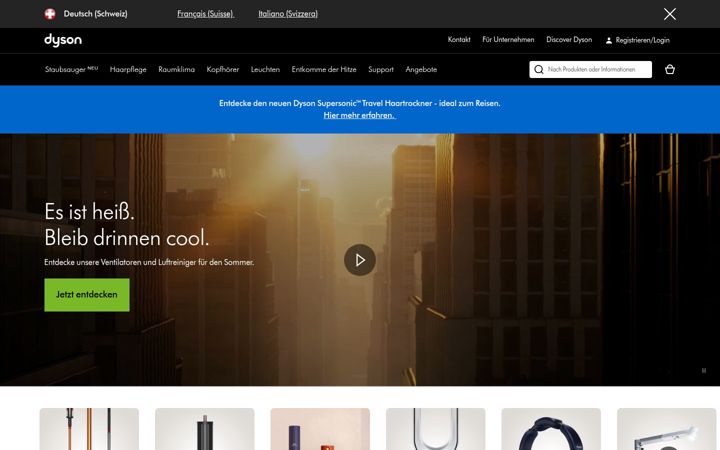720x450 pixels.
Task: Click Registrieren/Login
Action: pyautogui.click(x=642, y=40)
